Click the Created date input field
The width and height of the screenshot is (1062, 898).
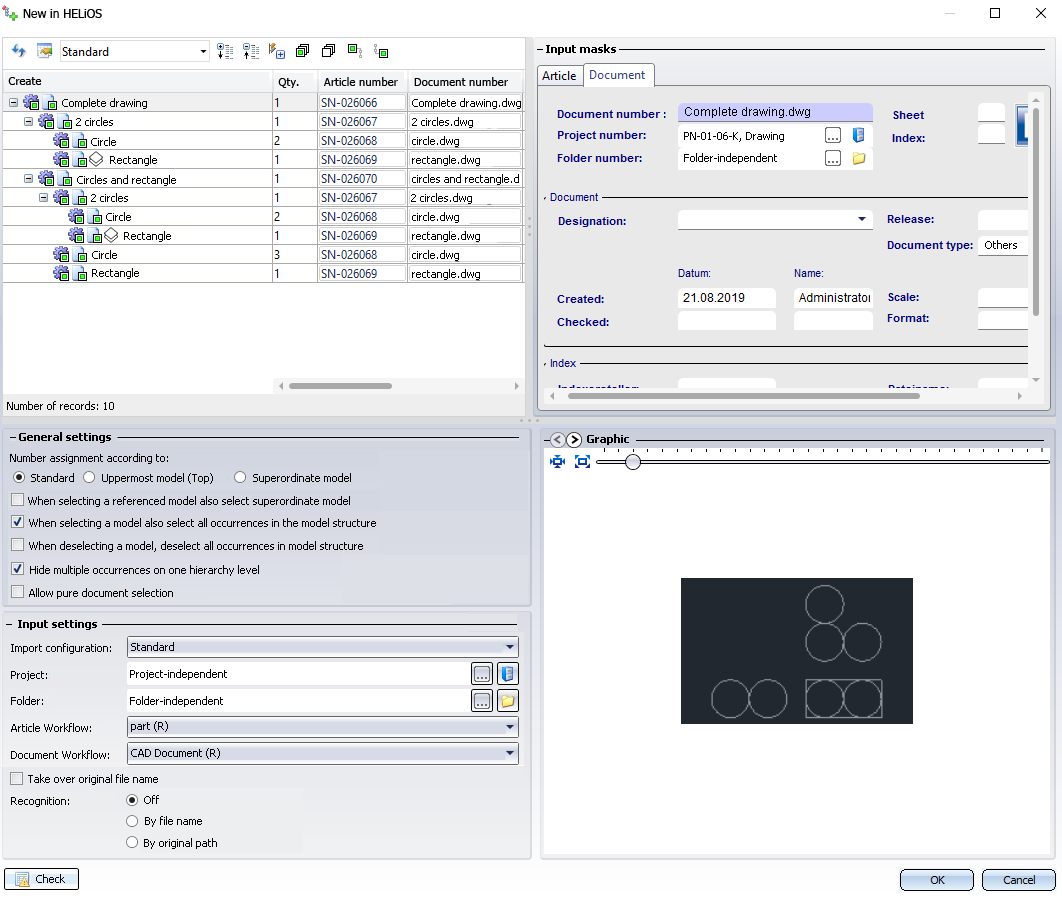click(x=726, y=298)
